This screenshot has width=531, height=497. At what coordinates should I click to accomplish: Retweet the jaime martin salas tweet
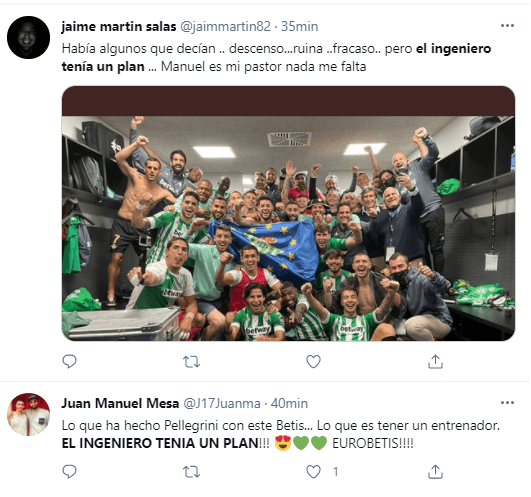pos(191,362)
